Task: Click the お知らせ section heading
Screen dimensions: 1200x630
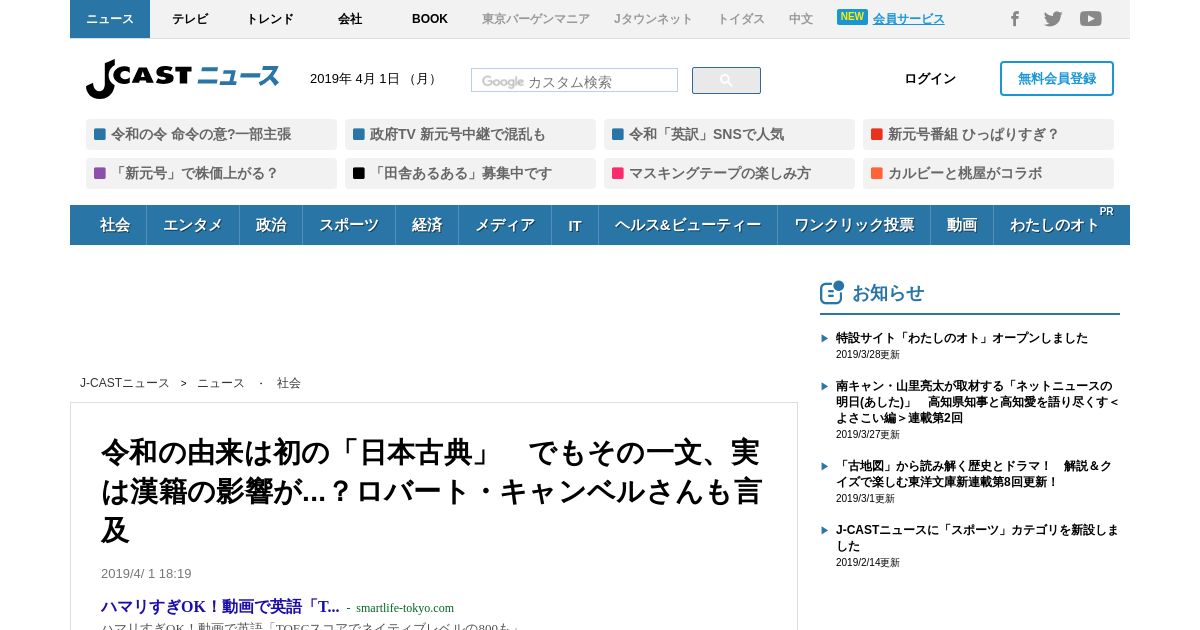Action: [888, 293]
